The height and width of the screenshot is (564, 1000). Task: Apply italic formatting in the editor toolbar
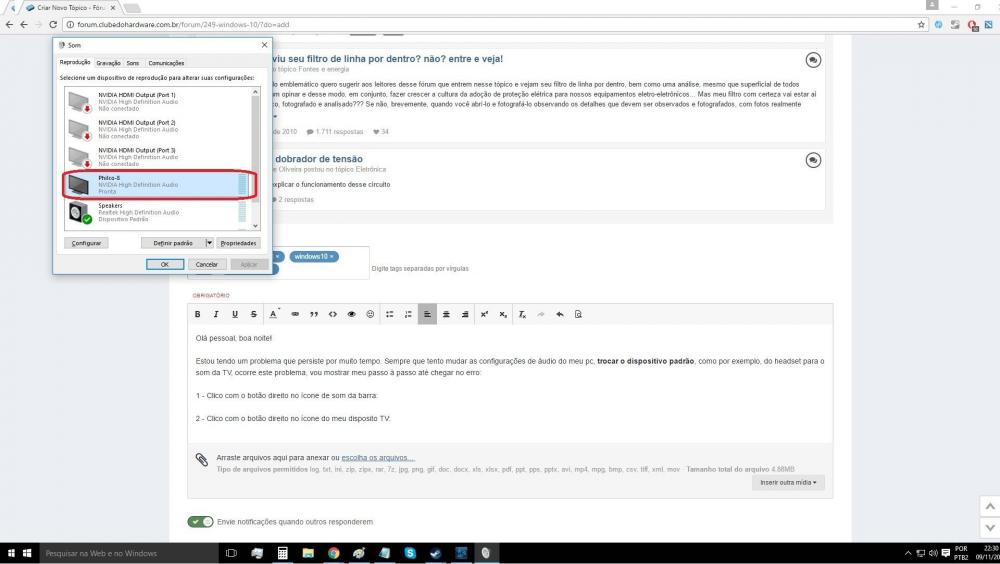(x=216, y=314)
